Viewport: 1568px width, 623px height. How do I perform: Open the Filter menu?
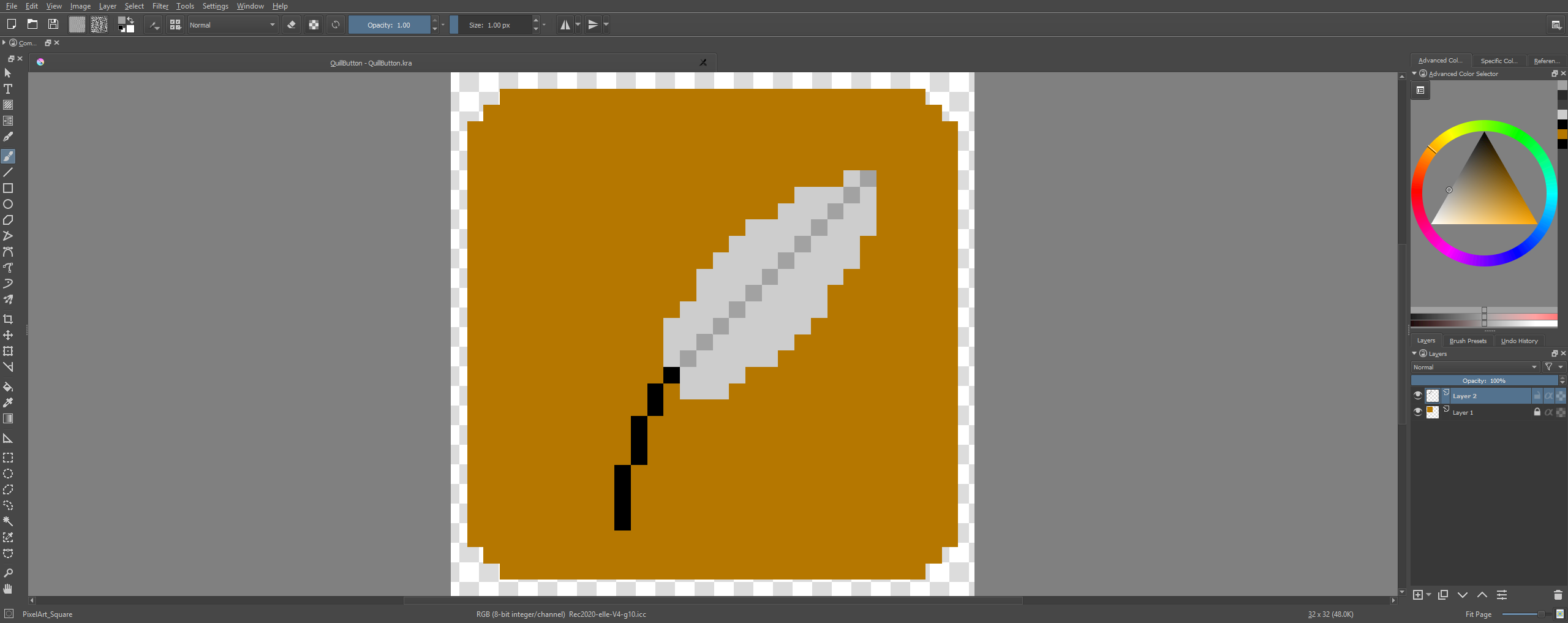click(x=160, y=6)
